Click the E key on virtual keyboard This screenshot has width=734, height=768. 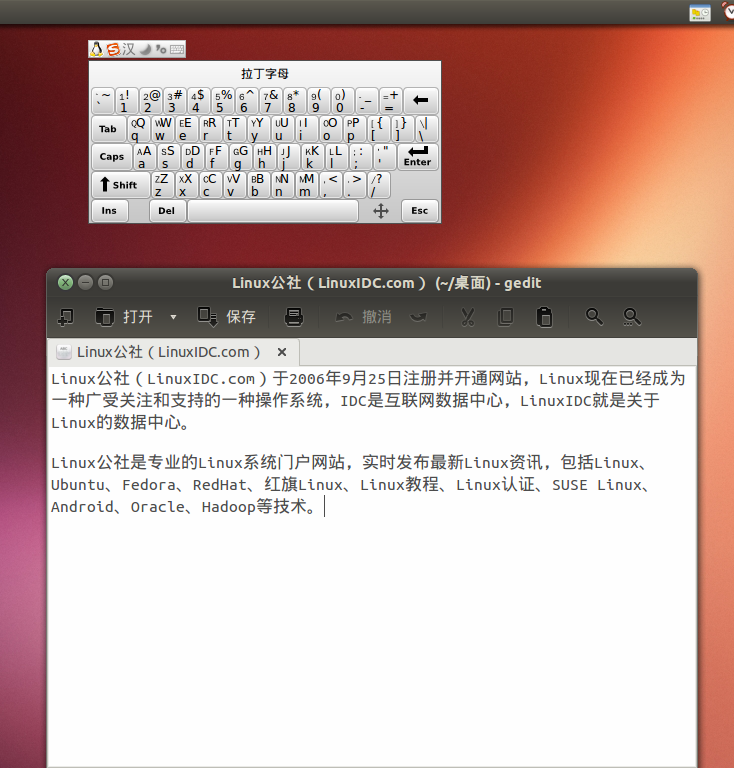(187, 129)
